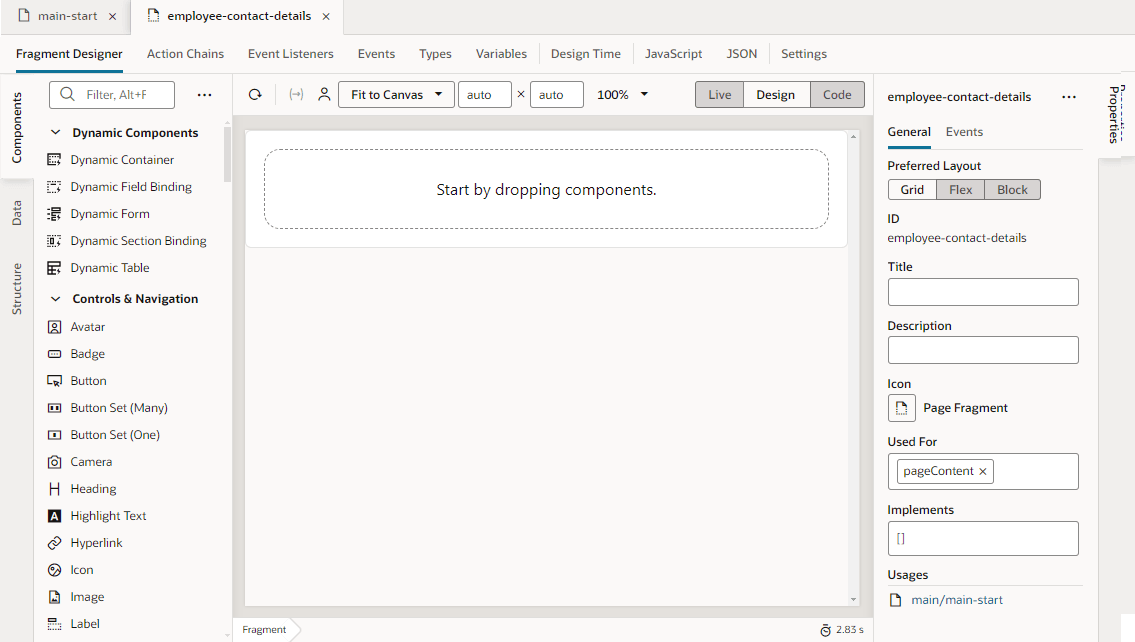Remove the pageContent tag
1135x642 pixels.
tap(983, 472)
